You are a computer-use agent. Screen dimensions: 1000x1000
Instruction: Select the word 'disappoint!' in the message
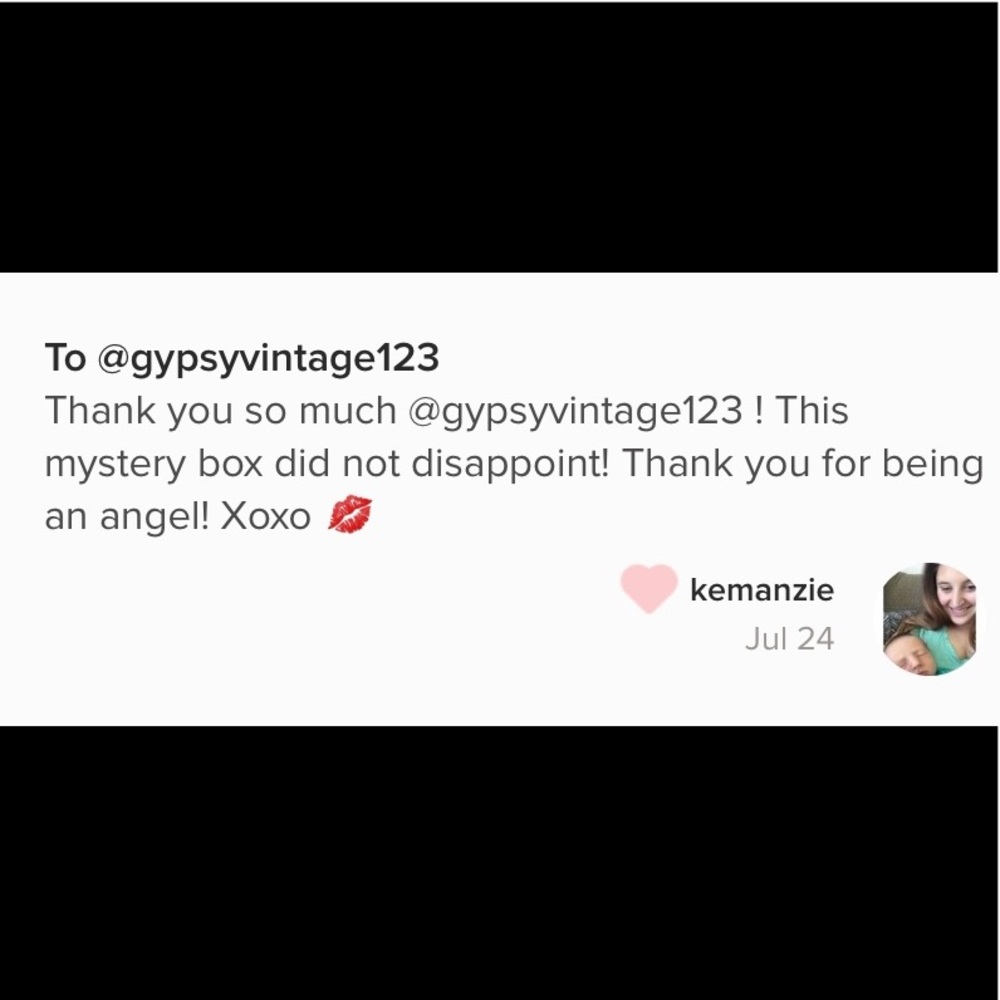[511, 464]
